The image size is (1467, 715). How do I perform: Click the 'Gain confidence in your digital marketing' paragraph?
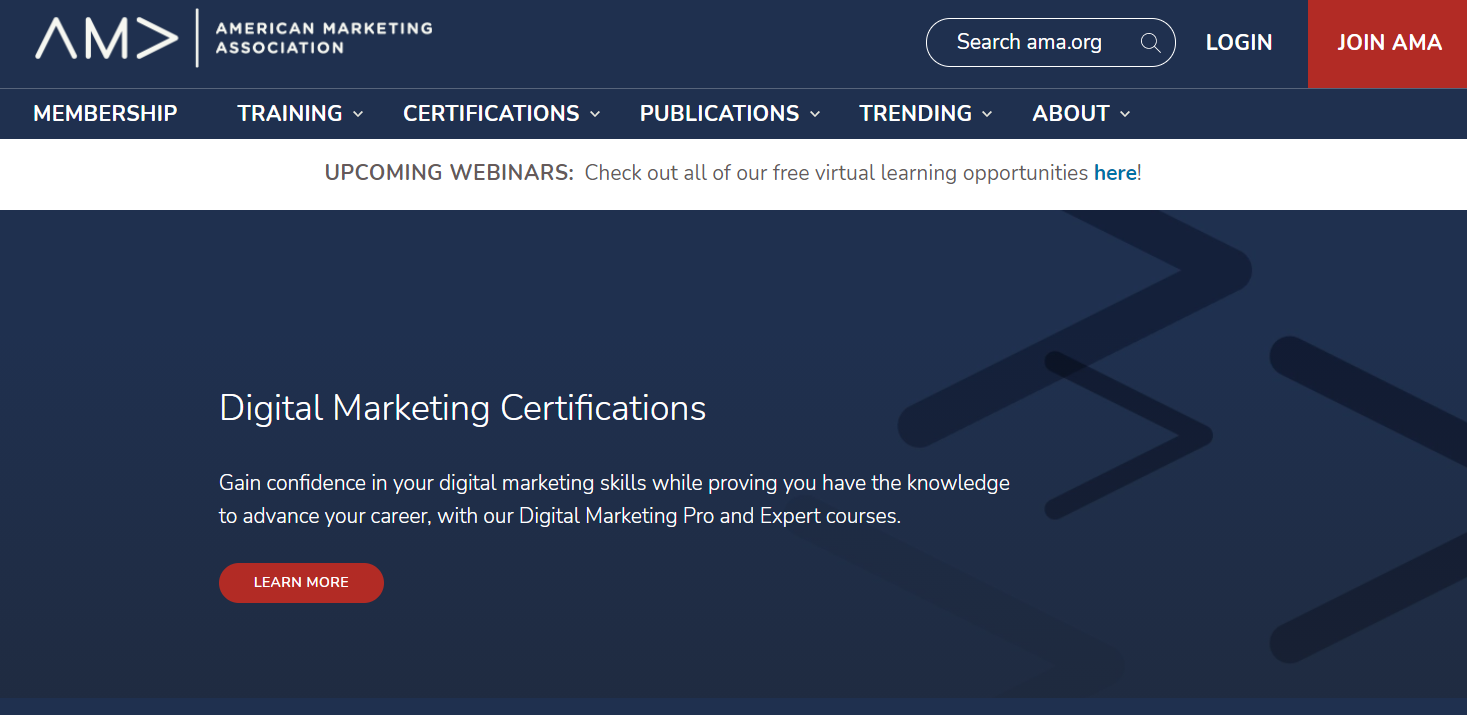click(x=614, y=500)
